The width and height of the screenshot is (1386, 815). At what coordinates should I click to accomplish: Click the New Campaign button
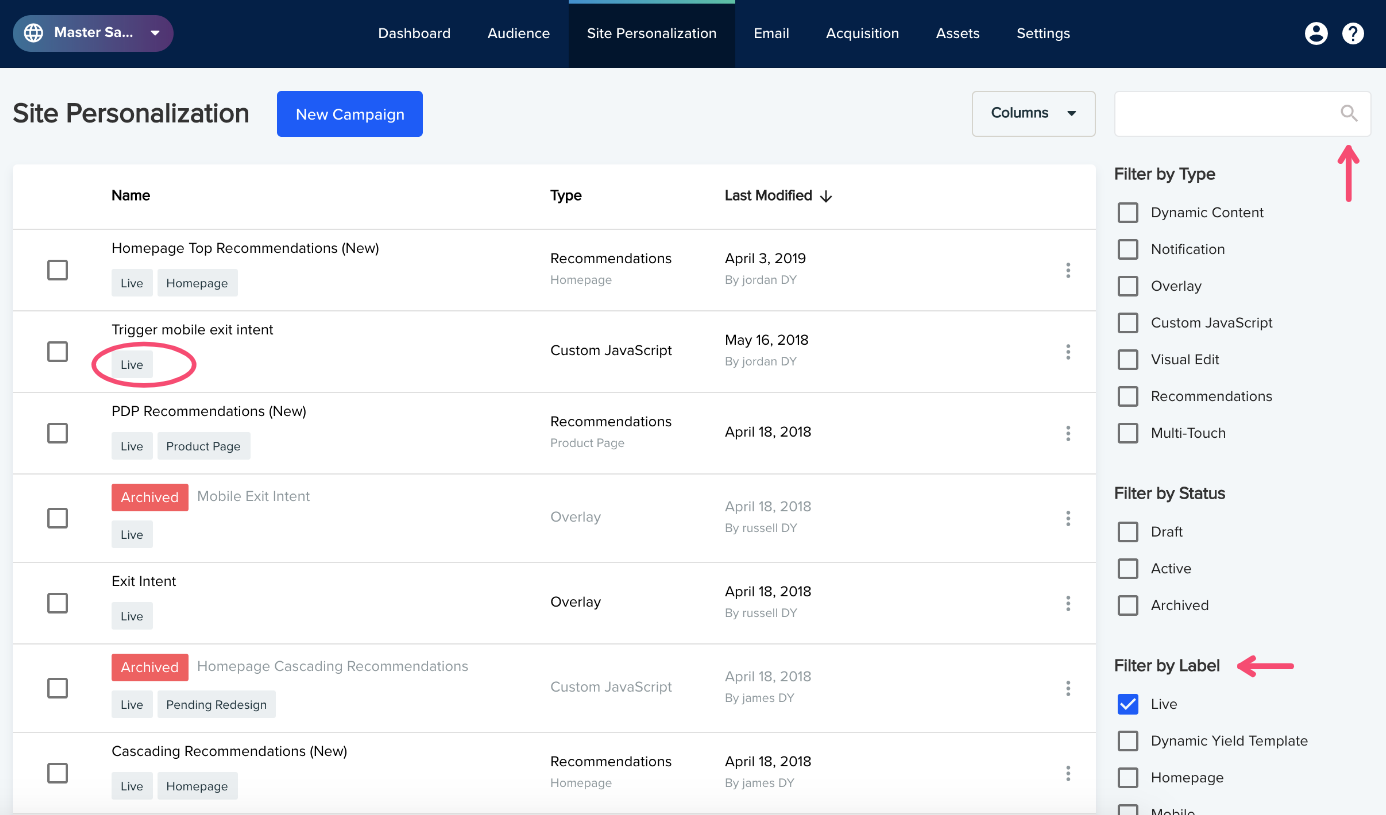pyautogui.click(x=350, y=114)
